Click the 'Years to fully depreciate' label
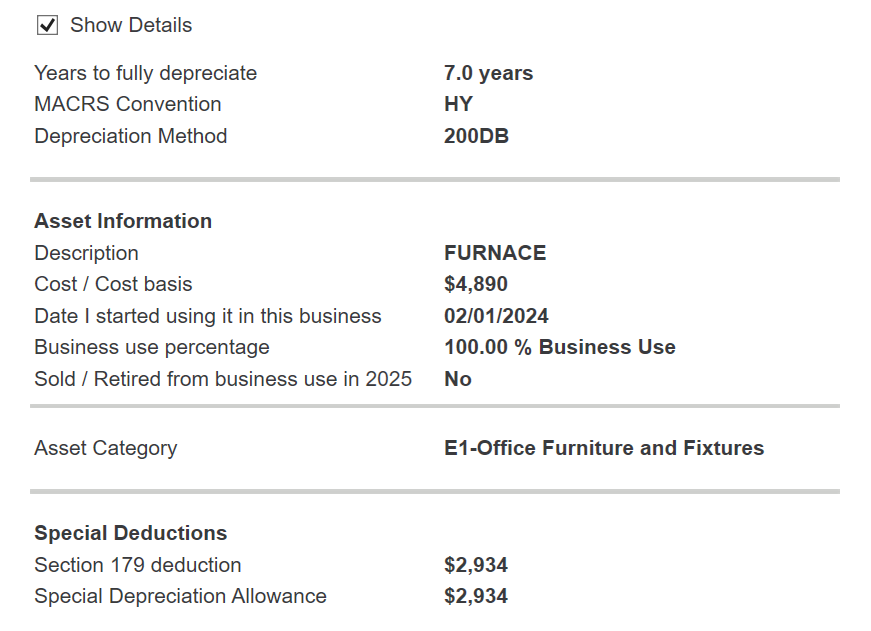Image resolution: width=871 pixels, height=631 pixels. click(146, 73)
